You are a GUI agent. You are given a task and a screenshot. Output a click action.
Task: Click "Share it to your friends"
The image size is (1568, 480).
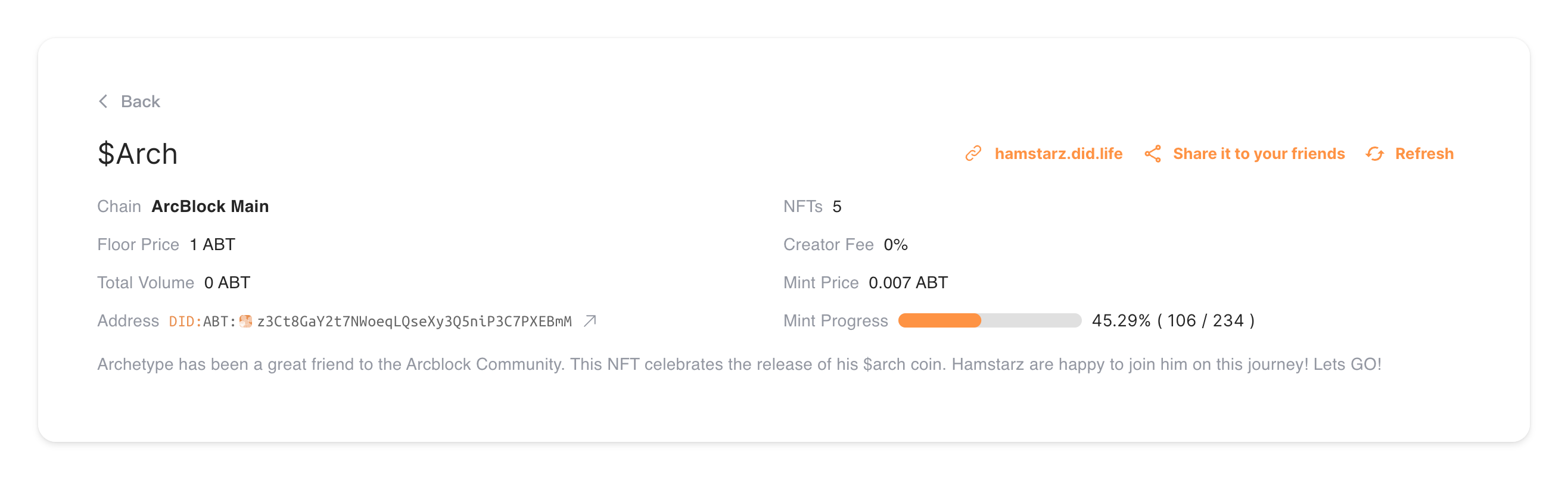point(1258,154)
